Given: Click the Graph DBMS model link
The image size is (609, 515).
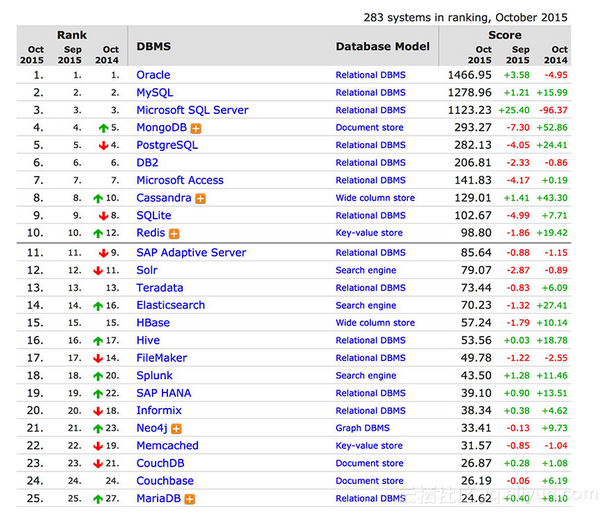Looking at the screenshot, I should (362, 428).
